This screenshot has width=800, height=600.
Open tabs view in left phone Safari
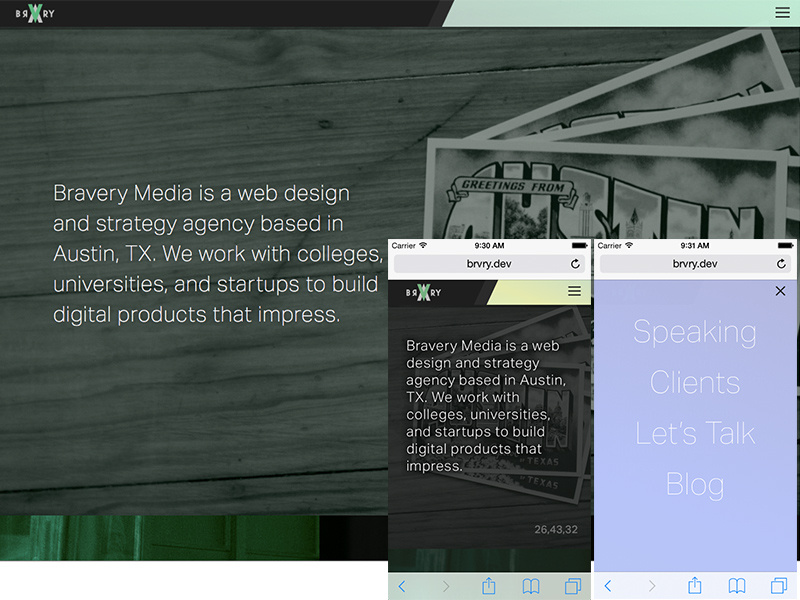[573, 586]
